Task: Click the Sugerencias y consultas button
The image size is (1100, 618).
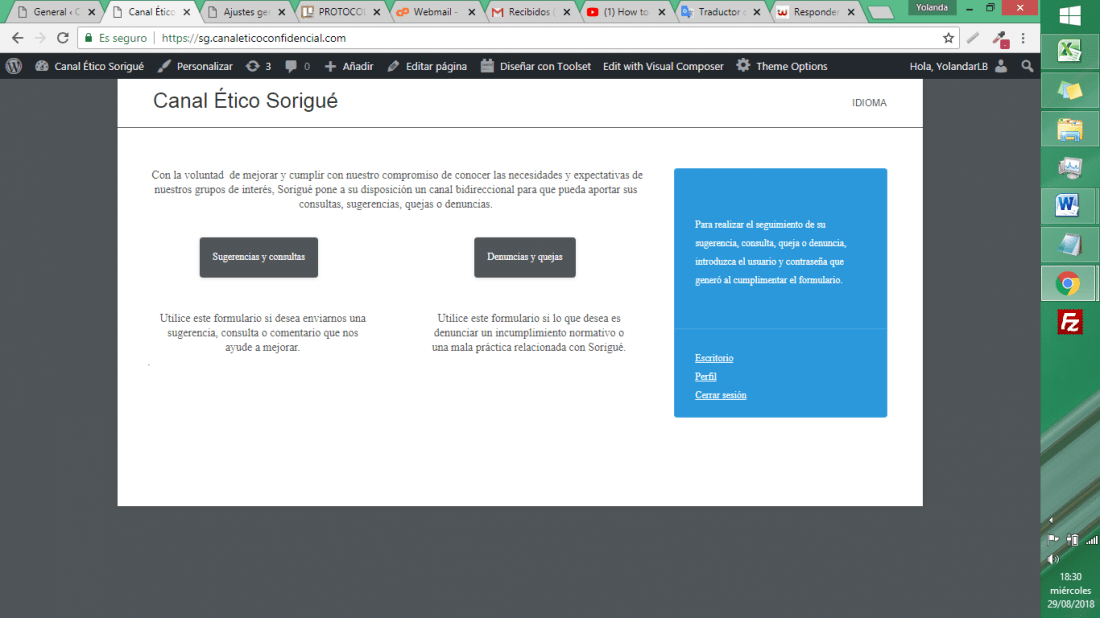Action: click(259, 257)
